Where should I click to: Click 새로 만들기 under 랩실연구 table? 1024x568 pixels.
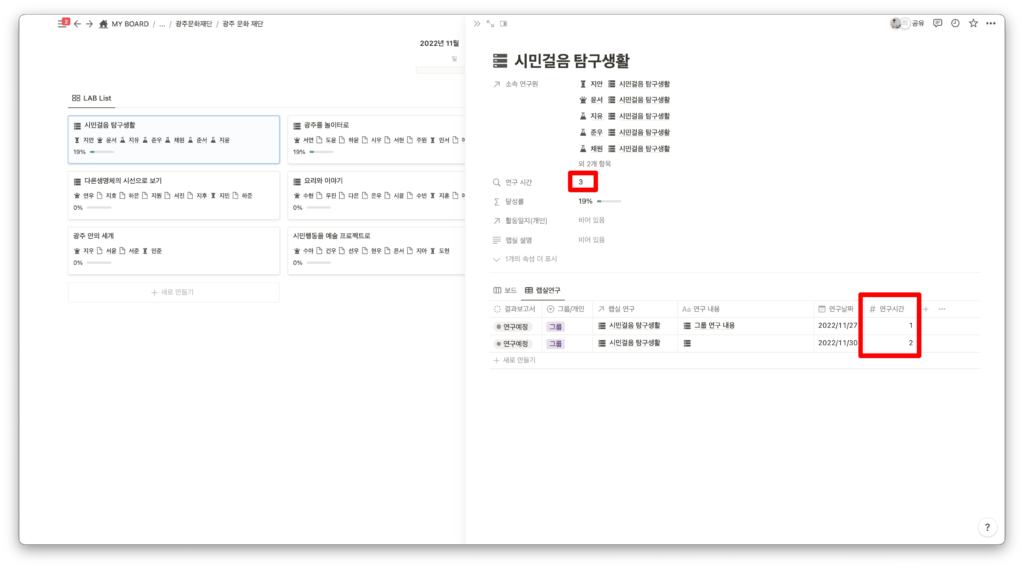[515, 360]
